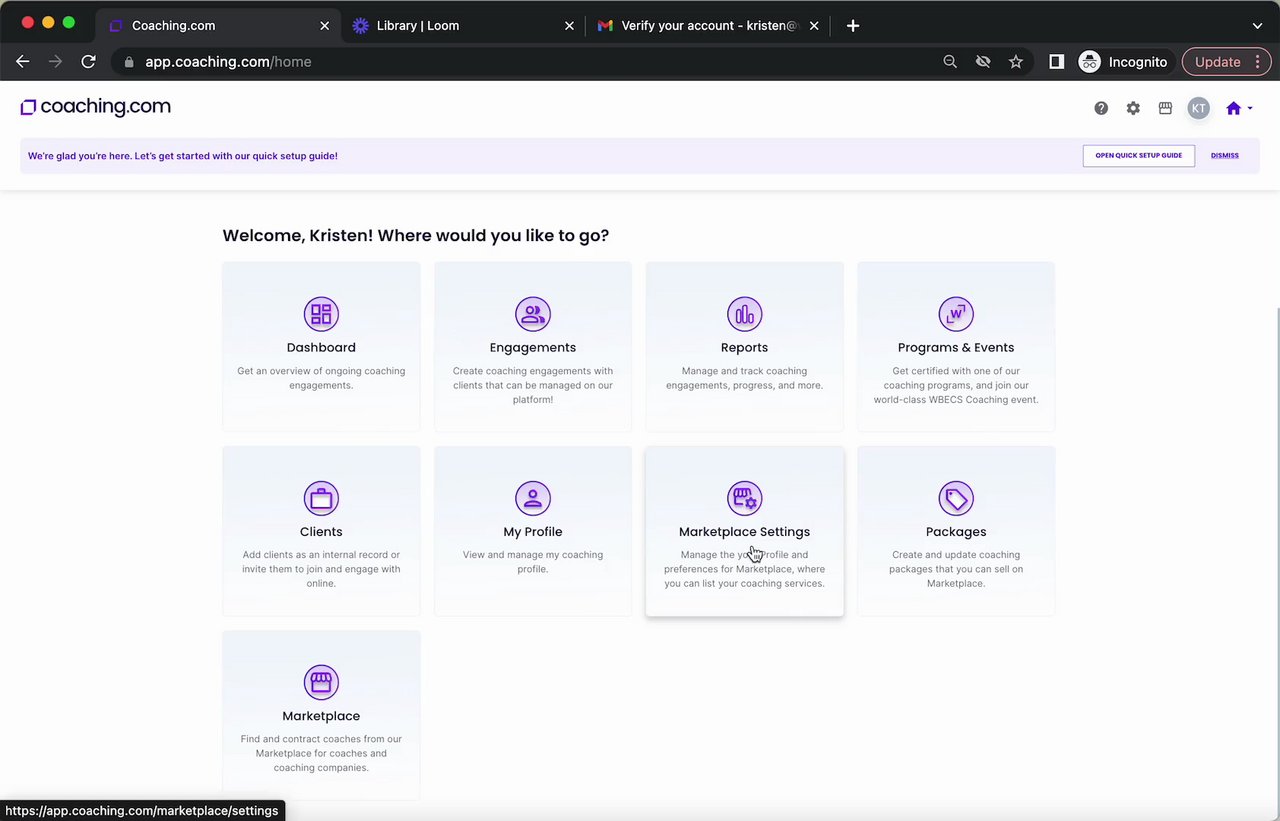Close the Verify your account tab
Viewport: 1280px width, 821px height.
pyautogui.click(x=814, y=26)
